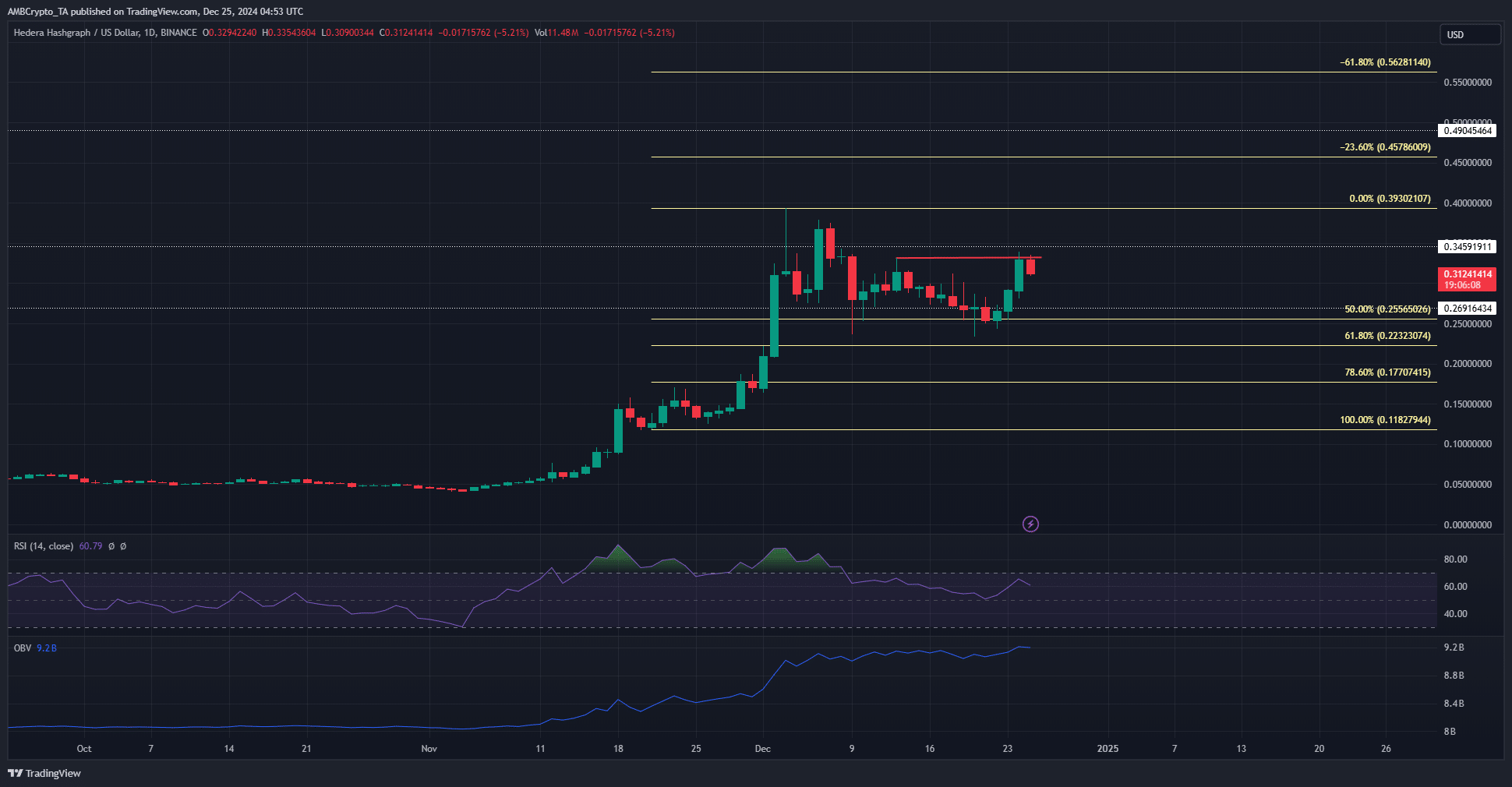This screenshot has height=787, width=1512.
Task: Click the lightning bolt events icon
Action: tap(1030, 524)
